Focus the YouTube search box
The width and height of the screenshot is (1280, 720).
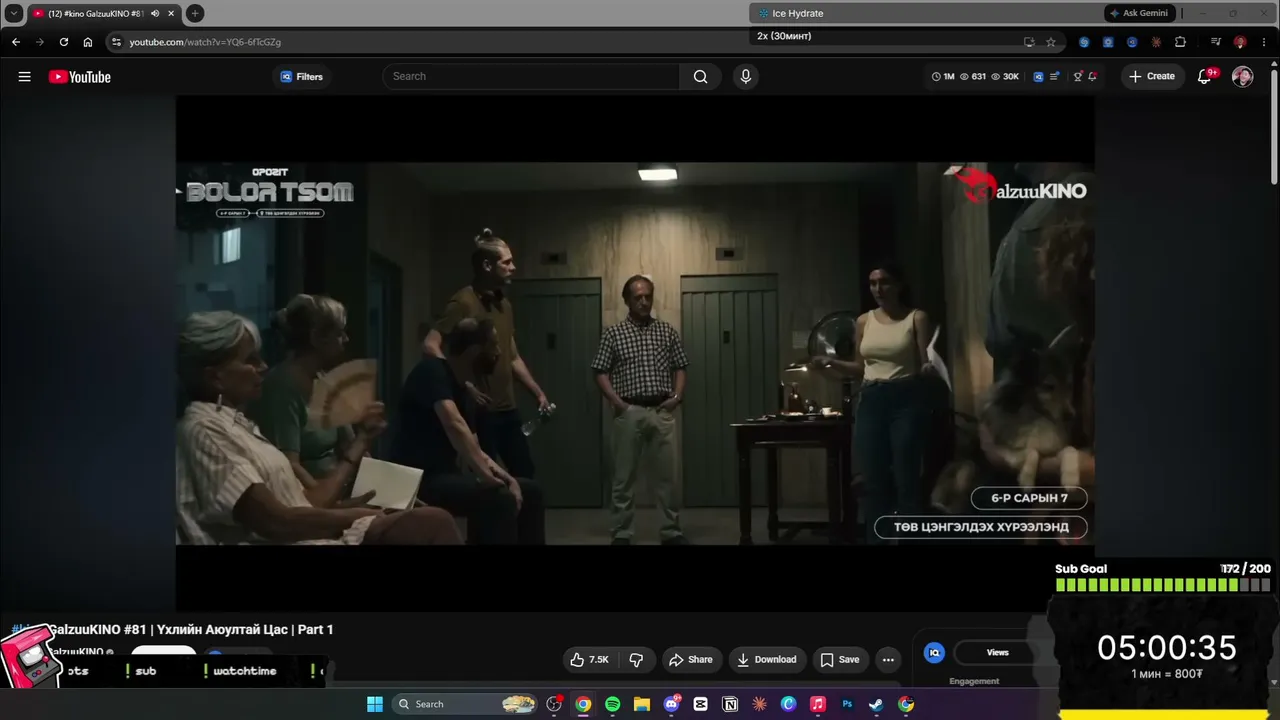coord(532,76)
